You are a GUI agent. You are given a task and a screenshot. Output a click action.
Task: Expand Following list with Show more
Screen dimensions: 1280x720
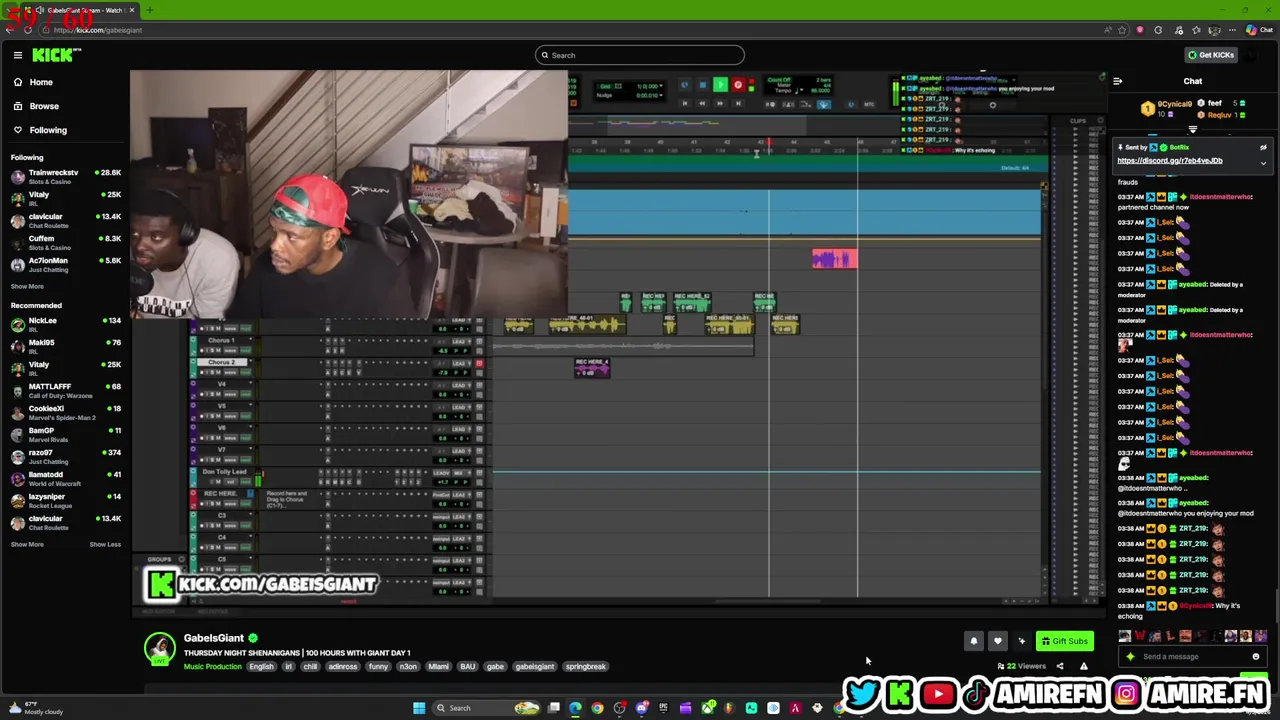pyautogui.click(x=27, y=286)
